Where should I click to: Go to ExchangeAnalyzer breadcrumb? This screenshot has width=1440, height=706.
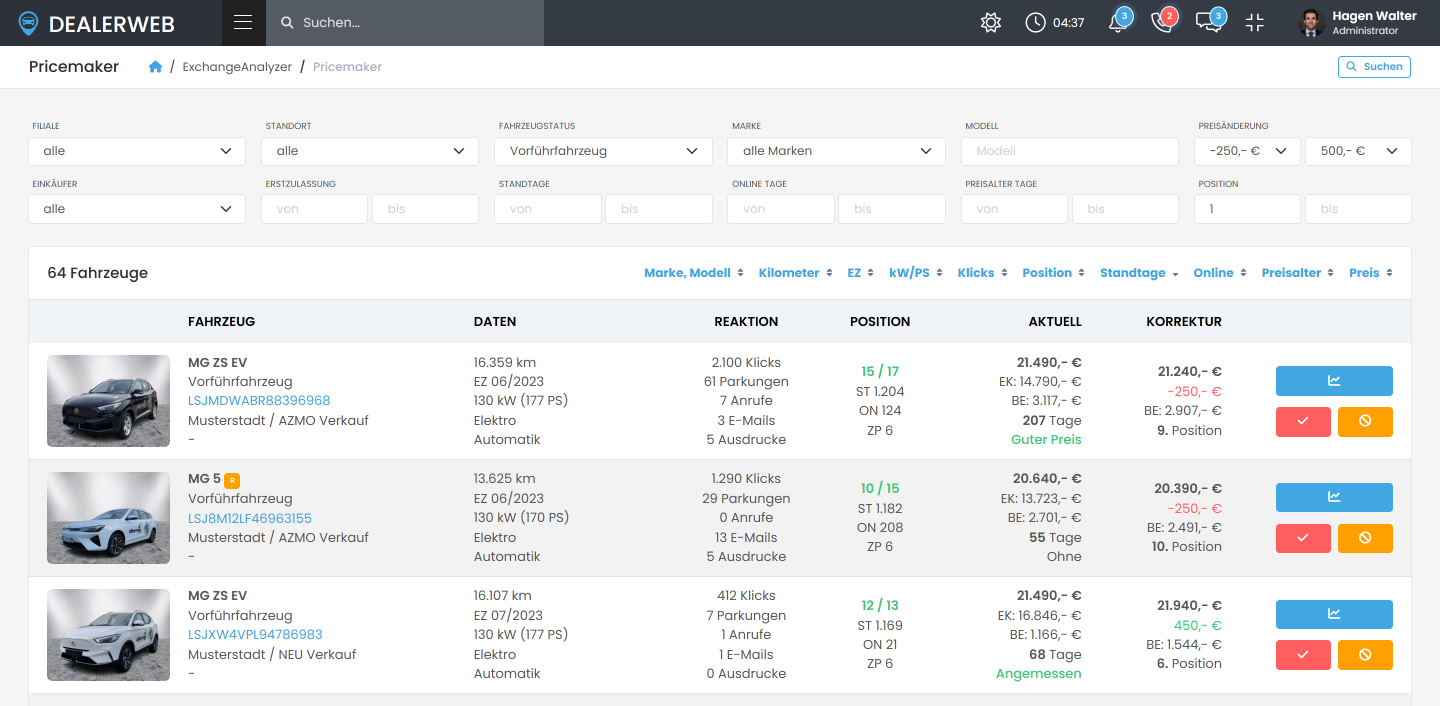tap(237, 67)
